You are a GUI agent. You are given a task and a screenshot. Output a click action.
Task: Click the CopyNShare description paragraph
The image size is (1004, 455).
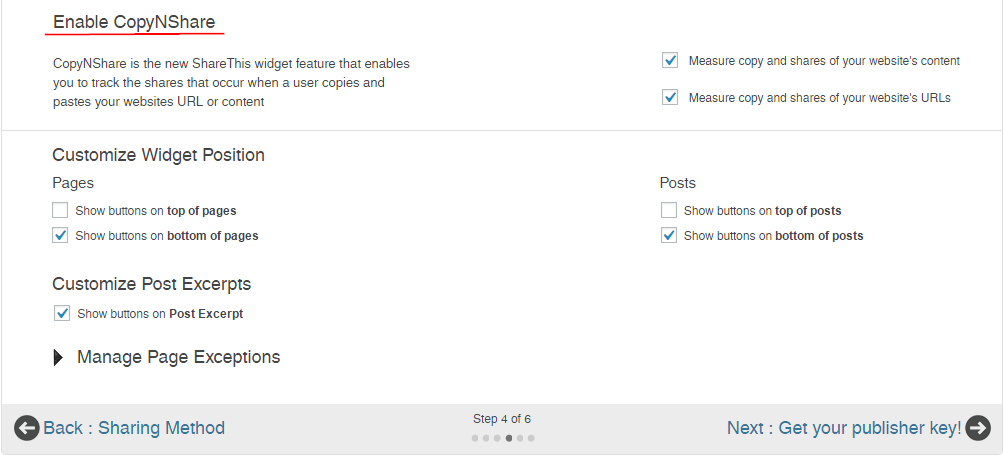click(x=231, y=83)
